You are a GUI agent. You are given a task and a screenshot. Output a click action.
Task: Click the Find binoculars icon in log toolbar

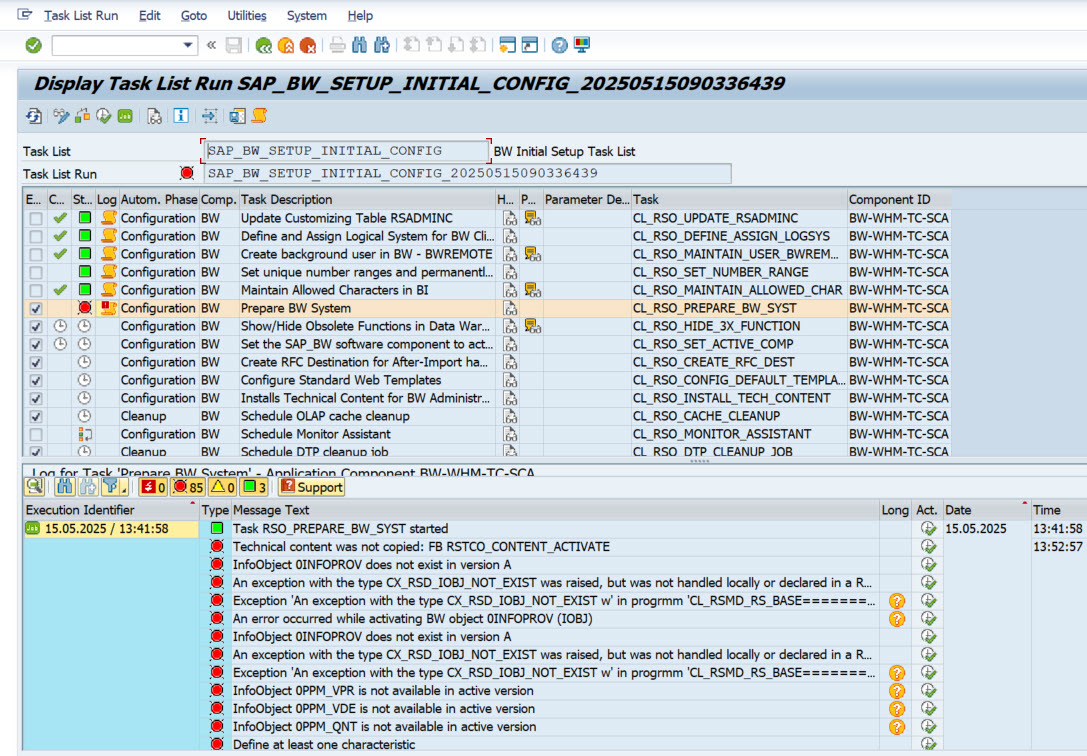click(x=64, y=487)
